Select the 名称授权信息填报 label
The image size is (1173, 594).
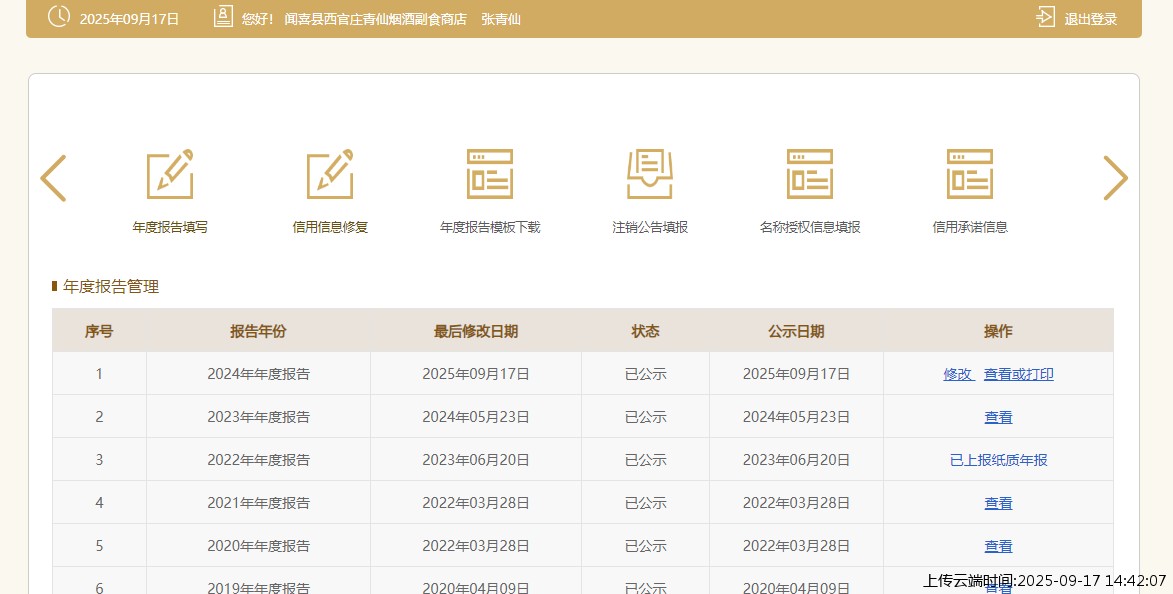point(810,227)
